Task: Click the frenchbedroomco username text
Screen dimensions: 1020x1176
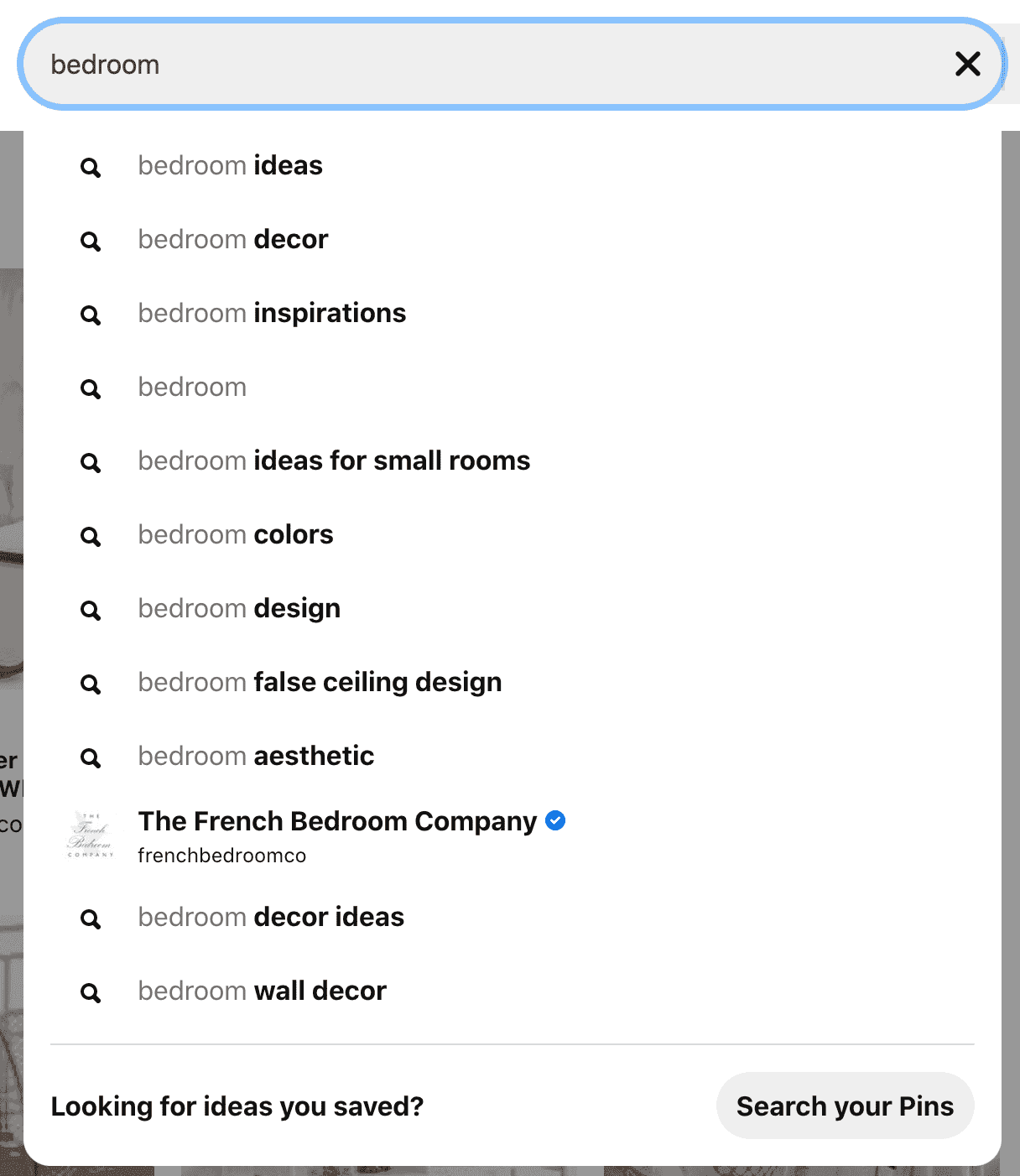Action: pos(221,856)
